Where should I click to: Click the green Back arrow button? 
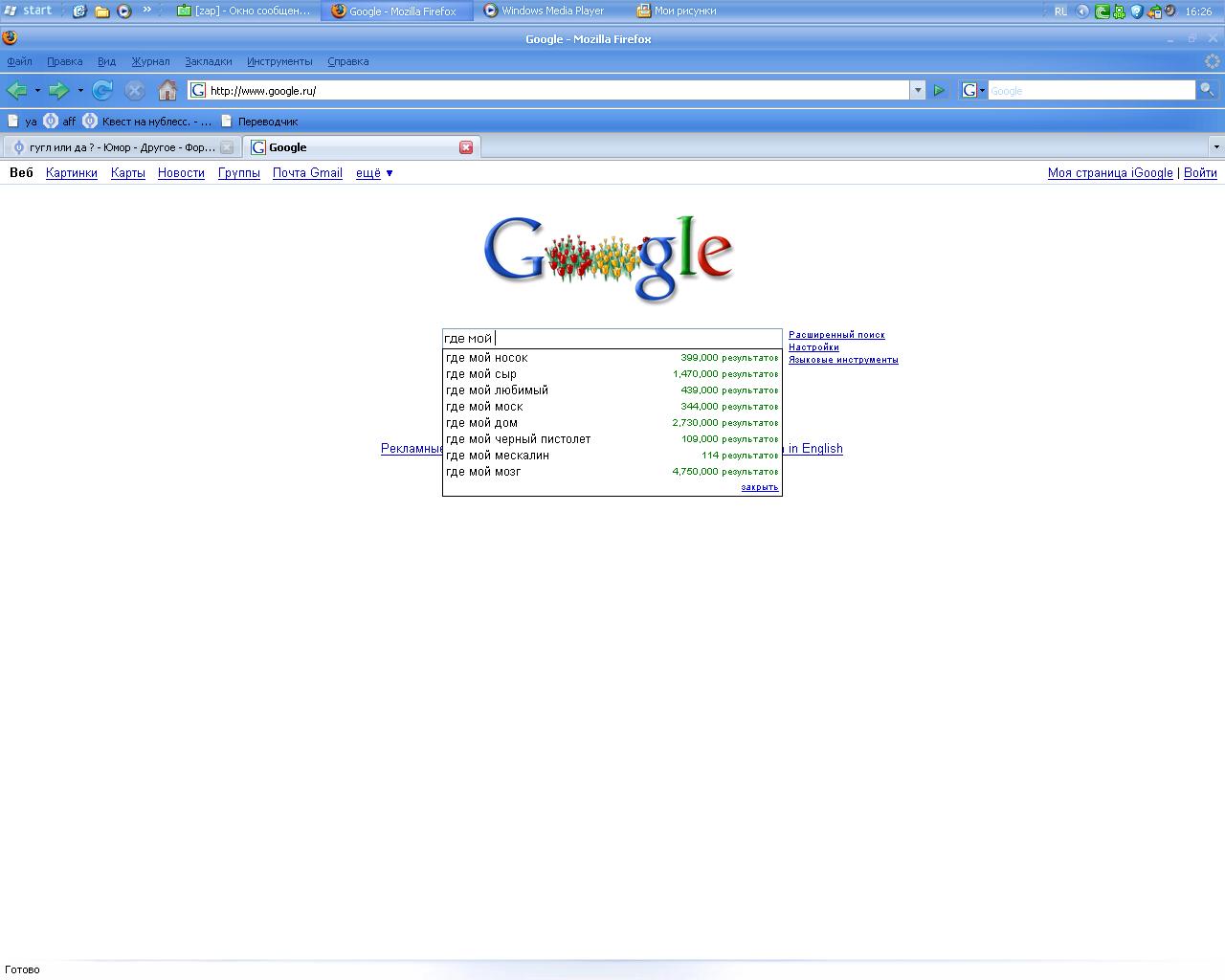click(x=16, y=90)
